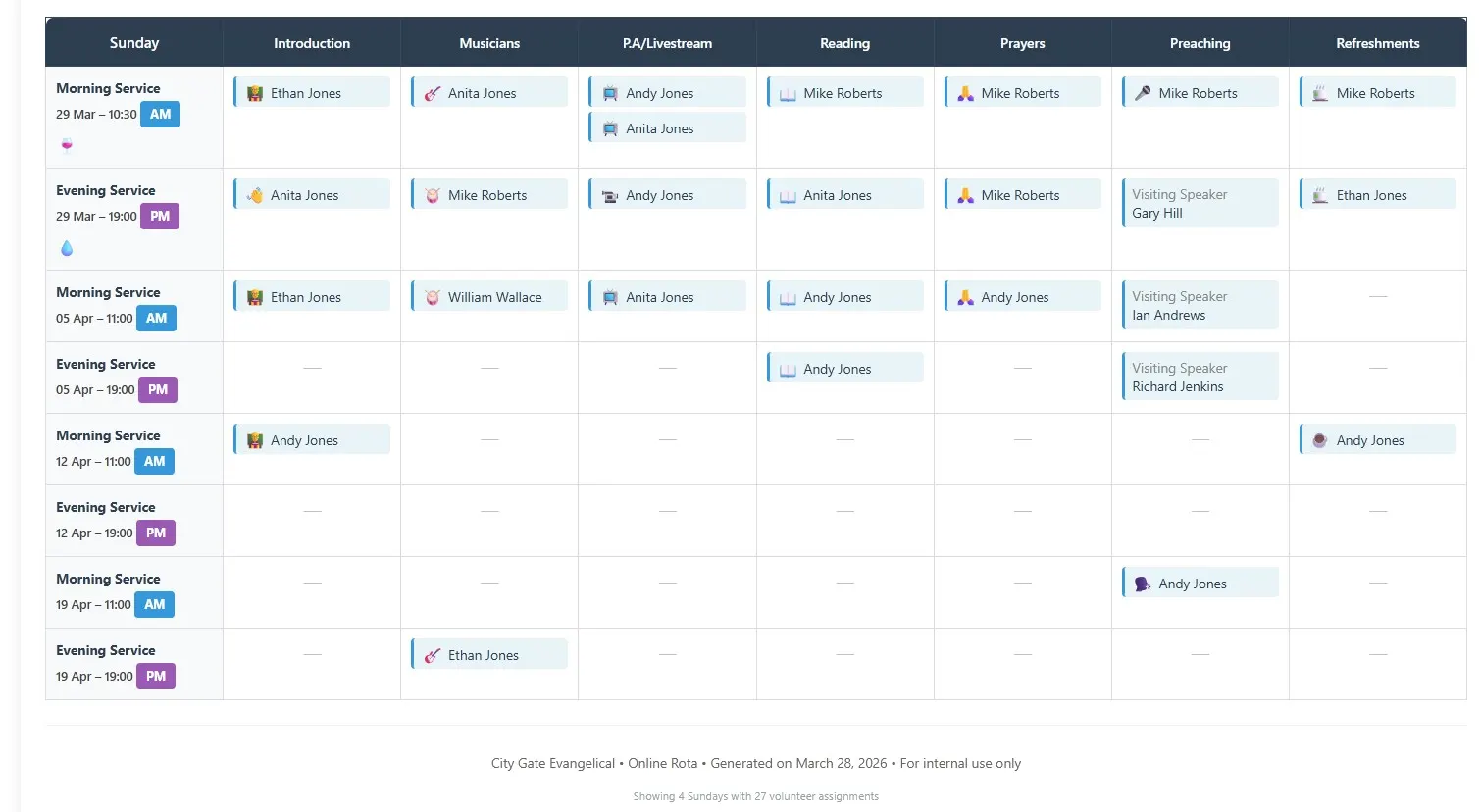The image size is (1481, 812).
Task: Click guitar icon beside Anita Jones, 29 Mar morning Musicians
Action: [x=433, y=94]
